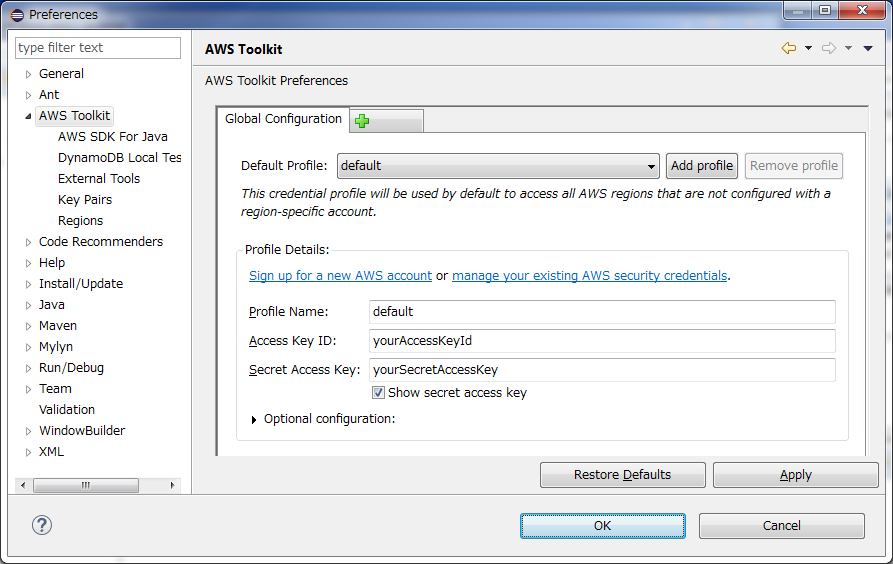Open Sign up for a new AWS account link

click(340, 276)
